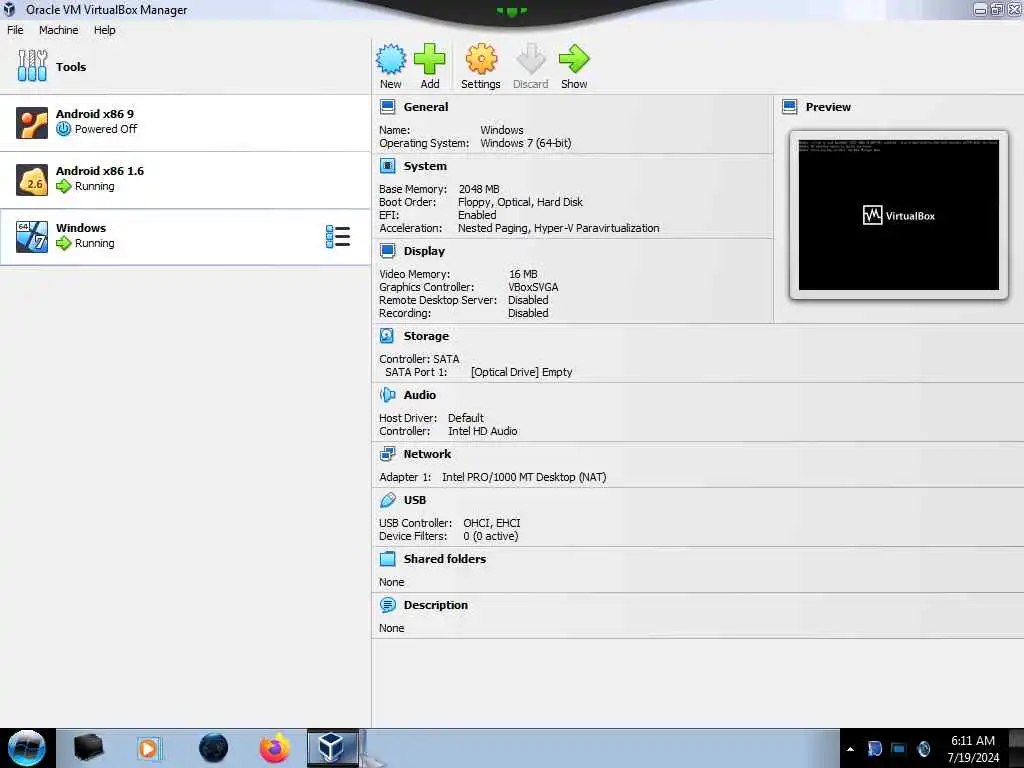Screen dimensions: 1024x768
Task: Click the 'Powered Off' status of Android x86 9
Action: (106, 129)
